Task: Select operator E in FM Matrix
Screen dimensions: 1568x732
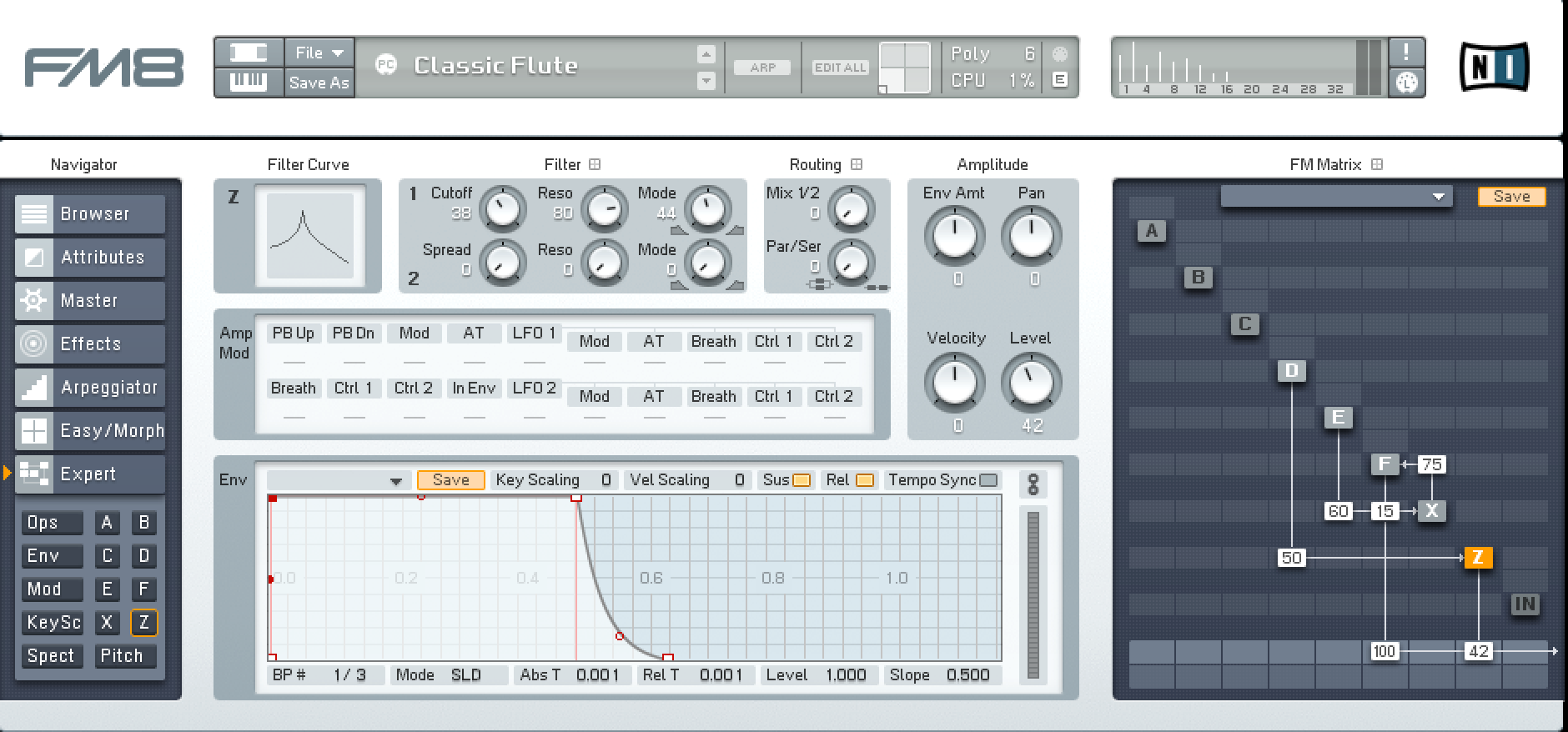Action: 1338,418
